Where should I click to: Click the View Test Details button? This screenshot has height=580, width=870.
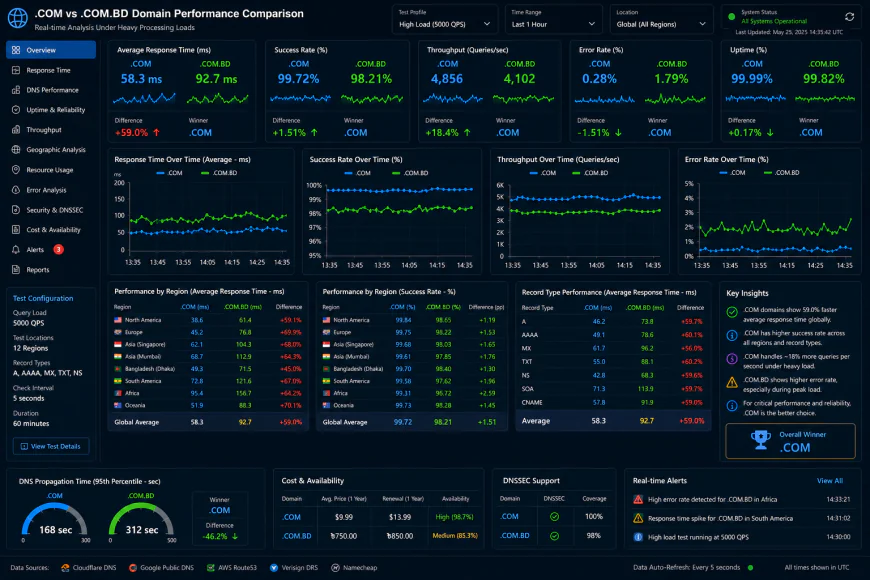[51, 446]
